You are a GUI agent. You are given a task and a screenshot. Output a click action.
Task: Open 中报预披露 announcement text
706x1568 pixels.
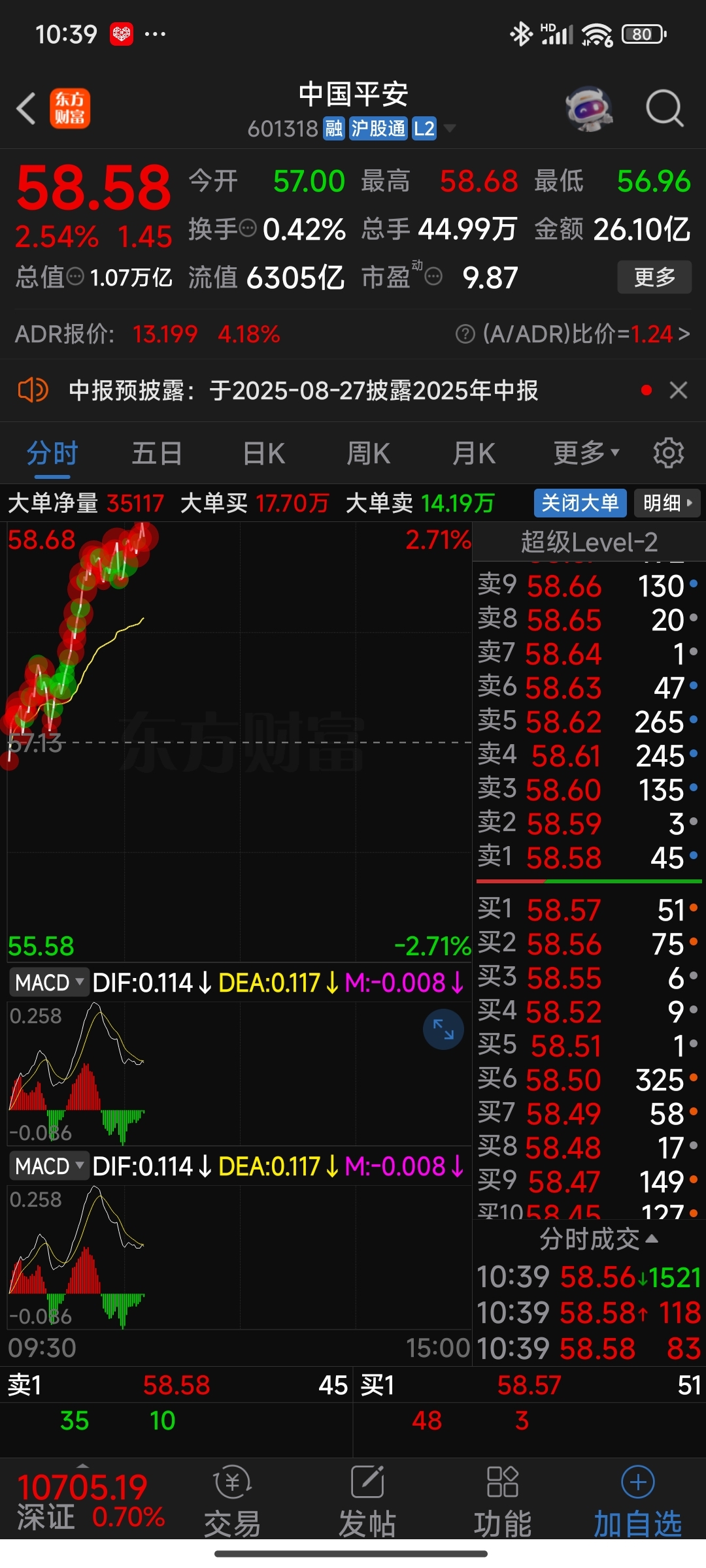click(x=303, y=391)
